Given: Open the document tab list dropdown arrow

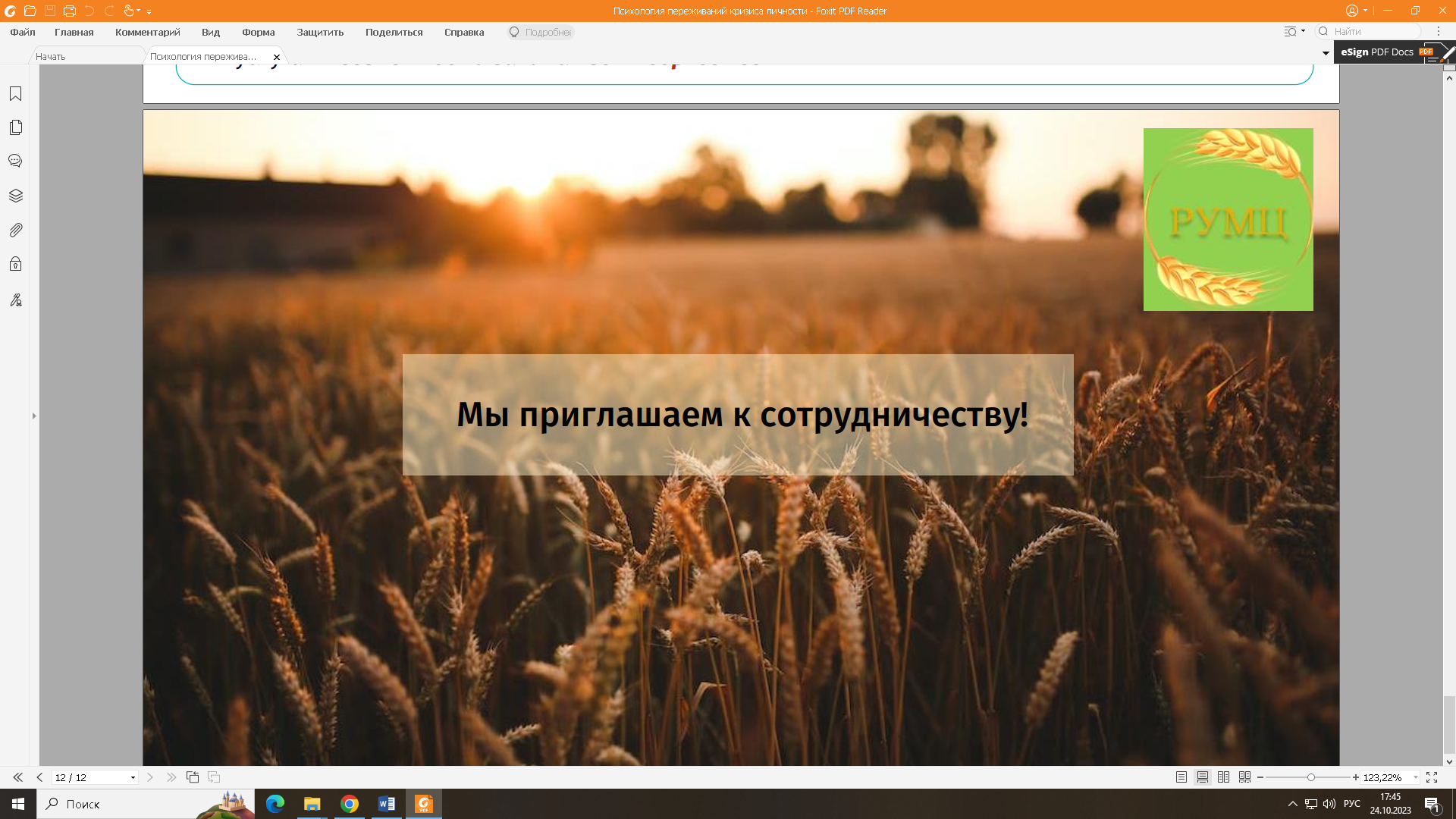Looking at the screenshot, I should click(x=1326, y=53).
